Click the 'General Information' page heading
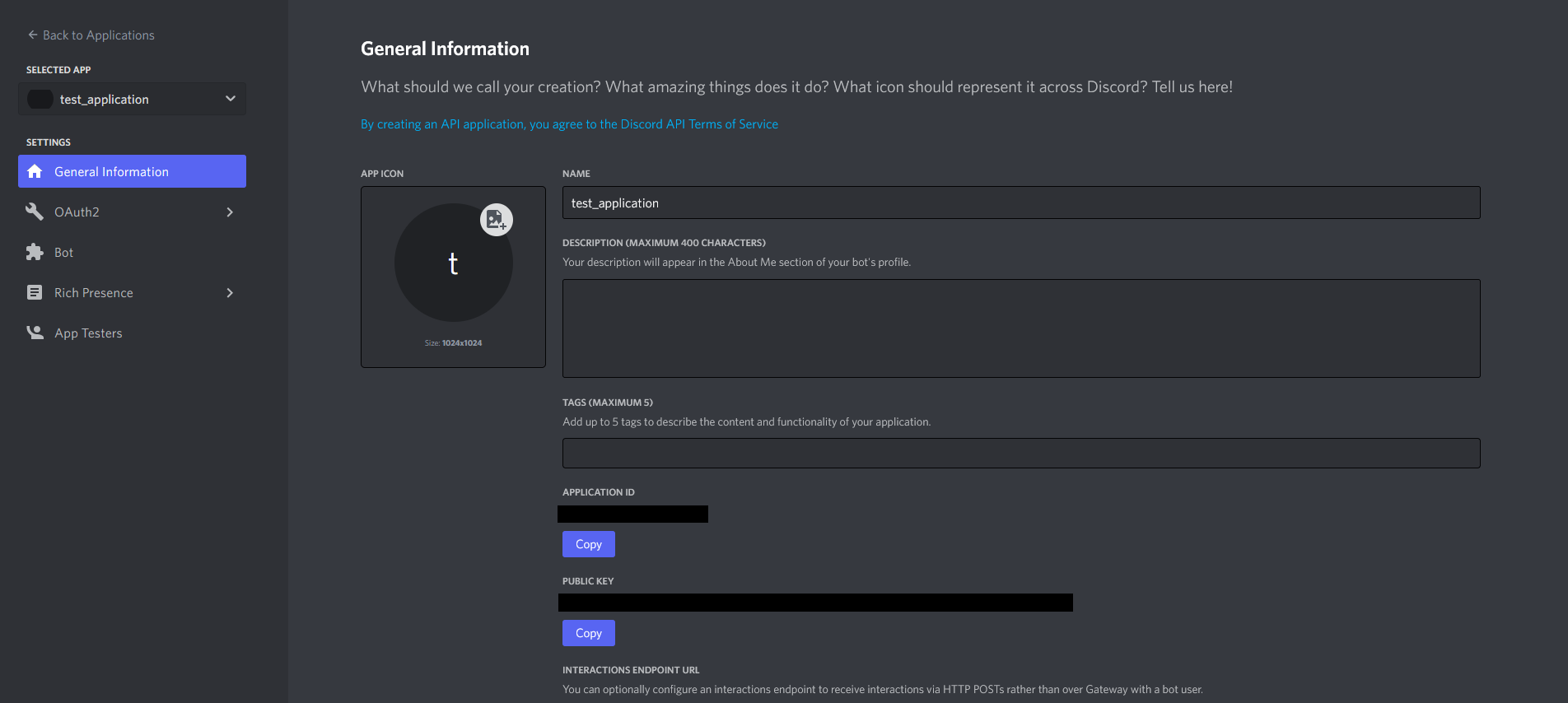The image size is (1568, 703). click(x=445, y=49)
